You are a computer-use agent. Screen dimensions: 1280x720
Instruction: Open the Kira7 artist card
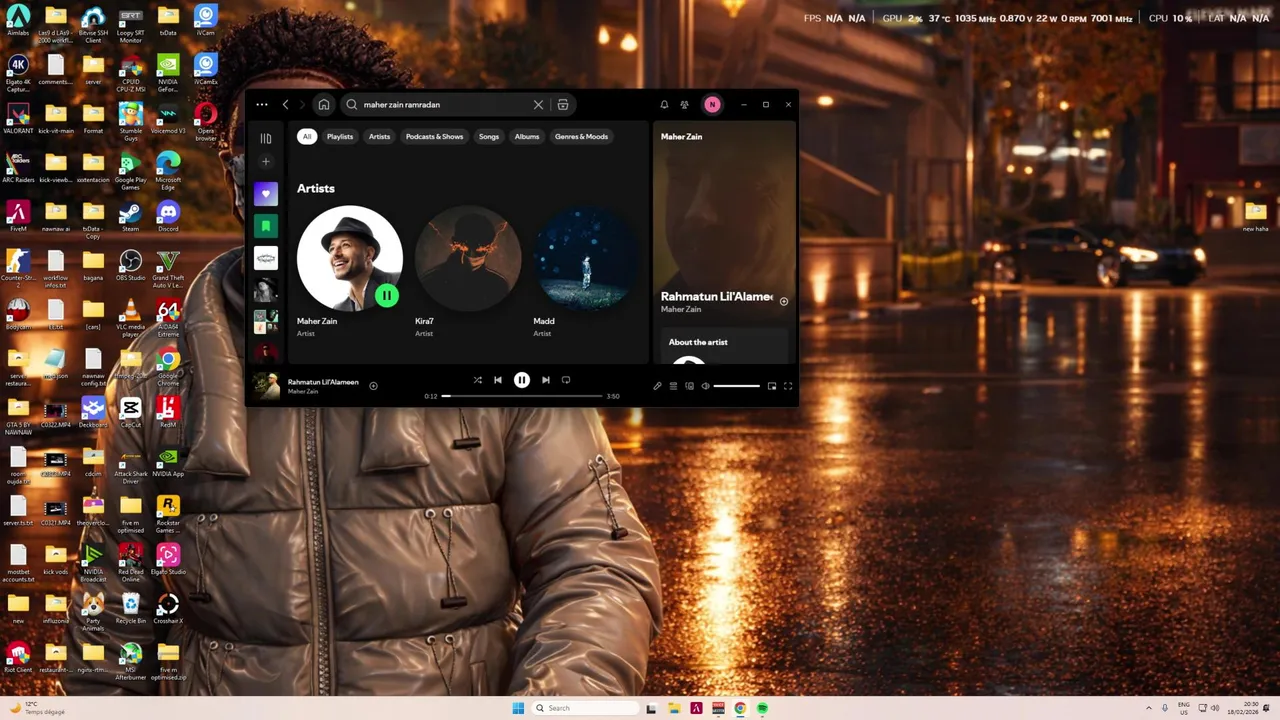coord(468,272)
